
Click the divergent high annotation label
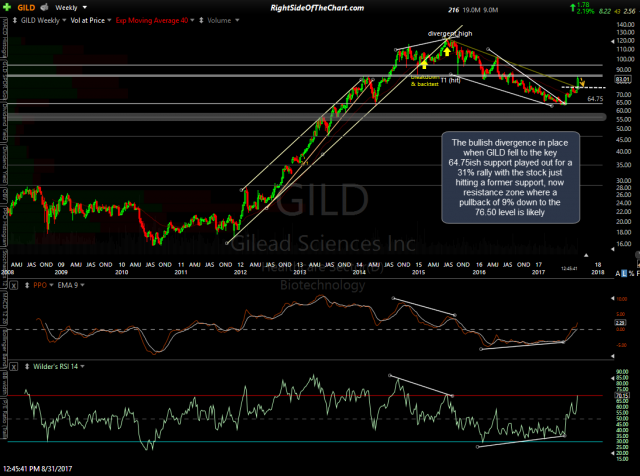coord(450,33)
